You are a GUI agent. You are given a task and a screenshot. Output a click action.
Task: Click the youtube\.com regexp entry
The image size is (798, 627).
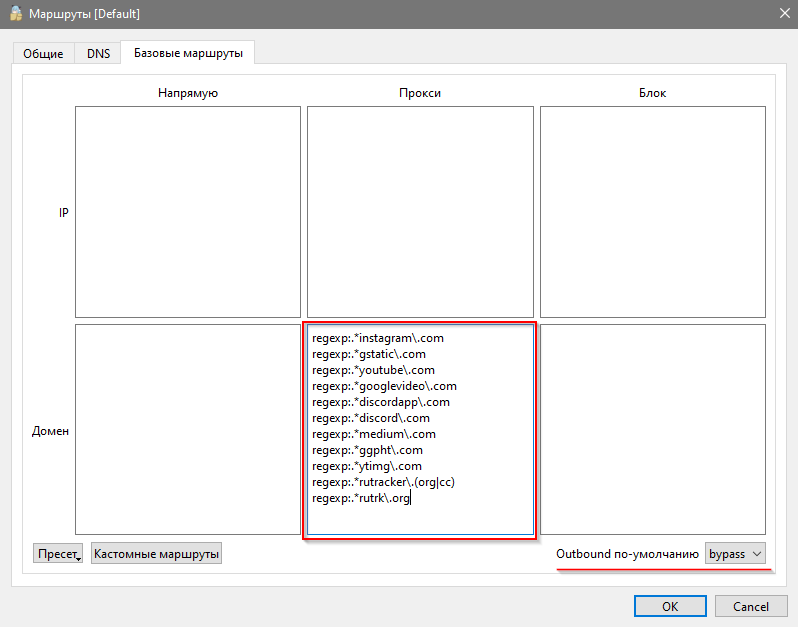373,370
